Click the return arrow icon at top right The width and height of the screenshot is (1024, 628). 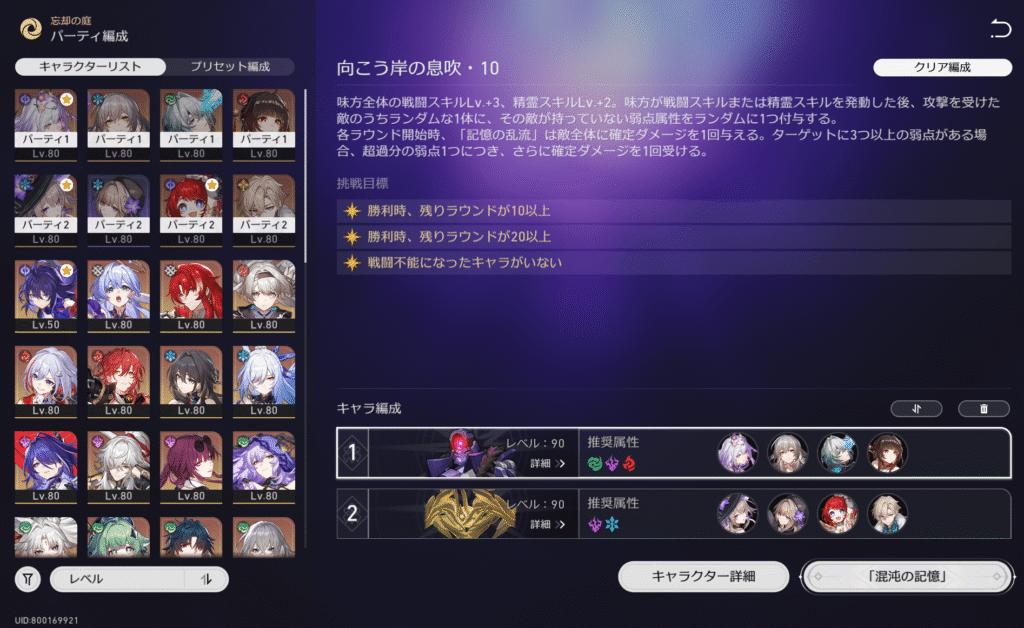(1000, 29)
